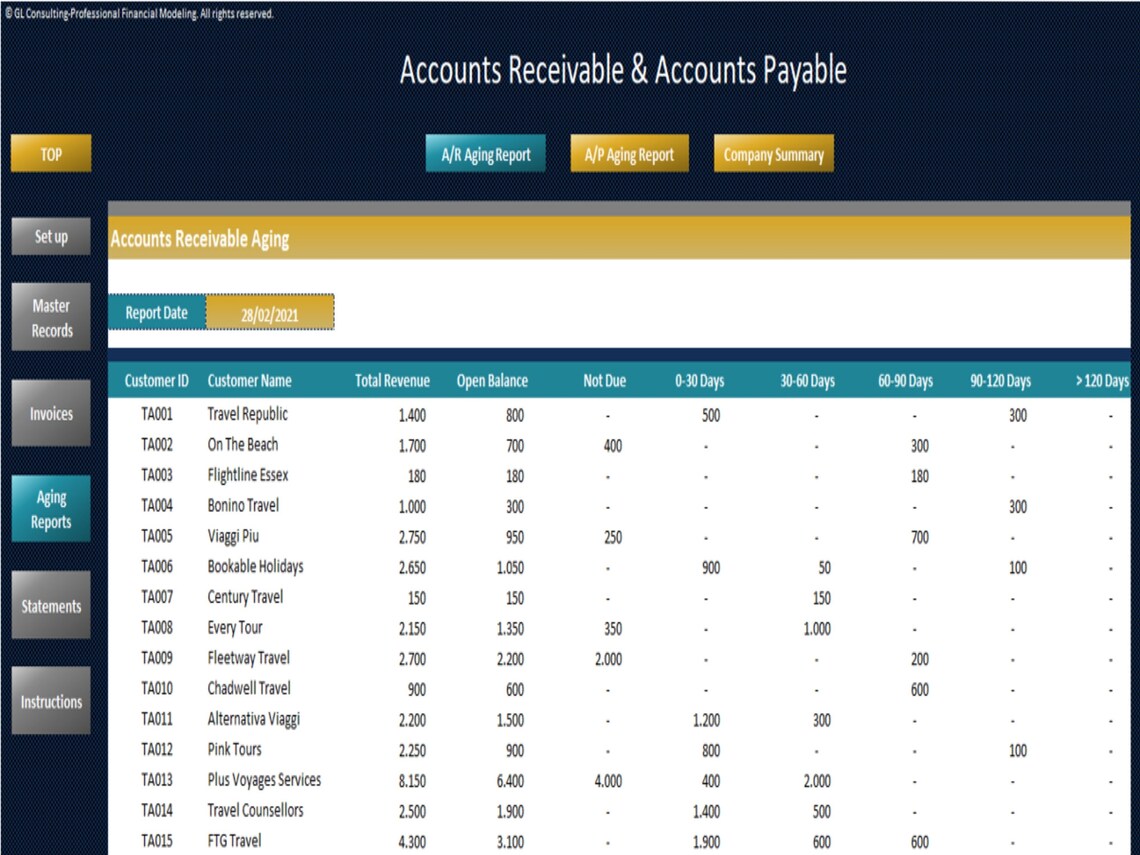Open the A/P Aging Report
This screenshot has height=855, width=1140.
pos(629,153)
